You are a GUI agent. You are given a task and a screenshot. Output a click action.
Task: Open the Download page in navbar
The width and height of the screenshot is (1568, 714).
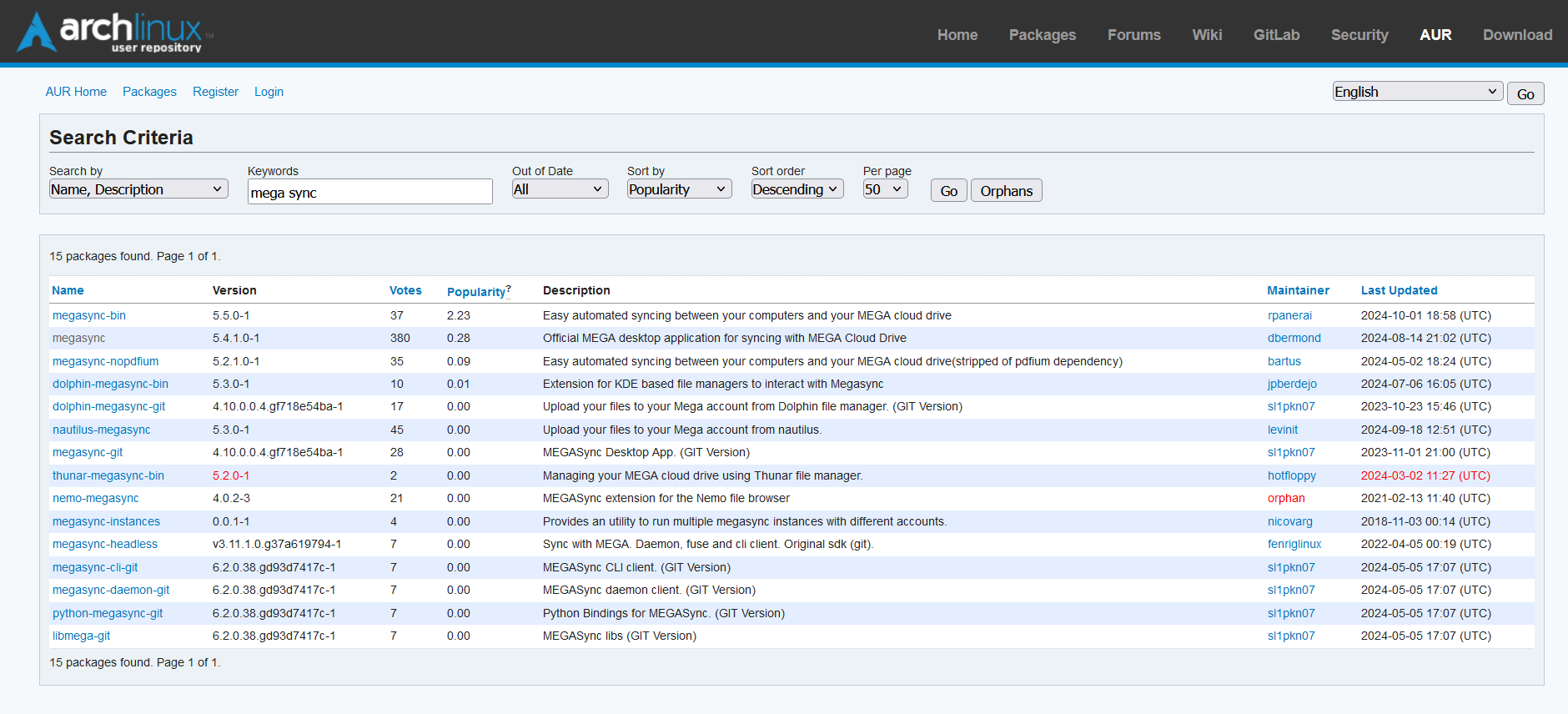(x=1516, y=35)
